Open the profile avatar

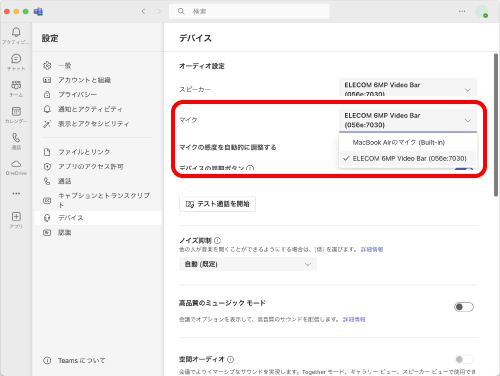point(481,12)
